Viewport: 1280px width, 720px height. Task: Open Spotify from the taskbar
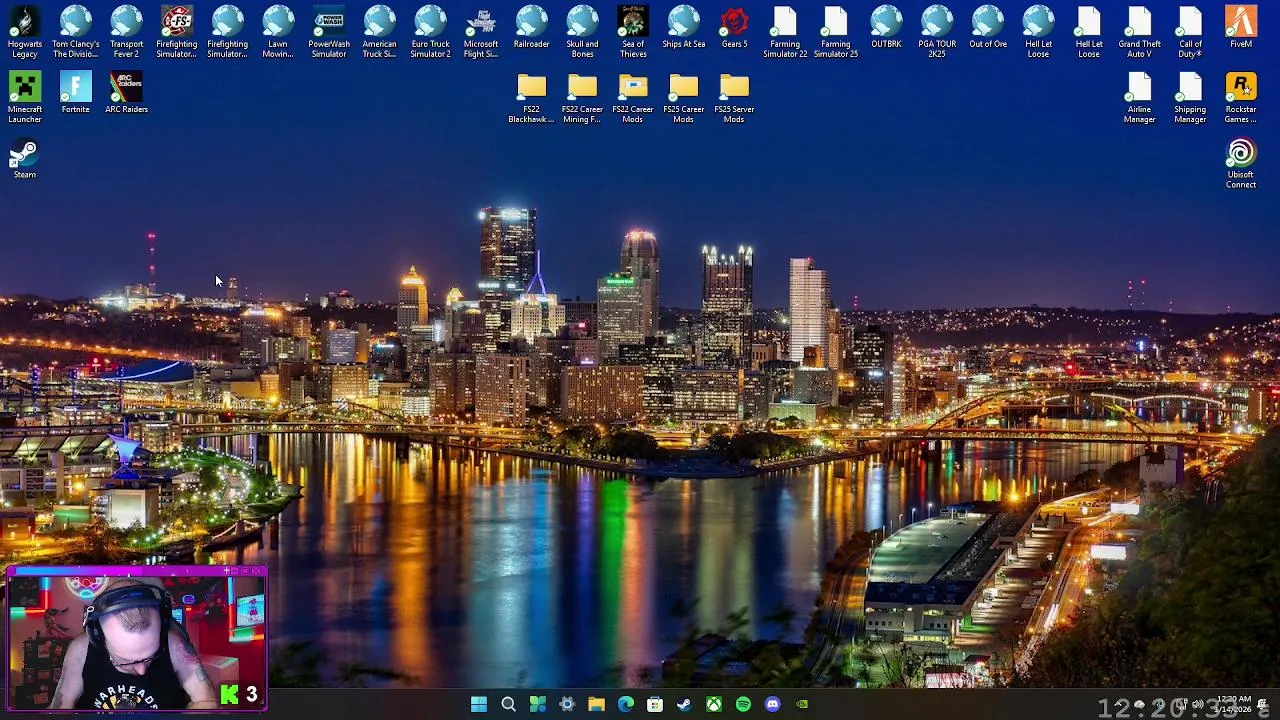coord(743,705)
